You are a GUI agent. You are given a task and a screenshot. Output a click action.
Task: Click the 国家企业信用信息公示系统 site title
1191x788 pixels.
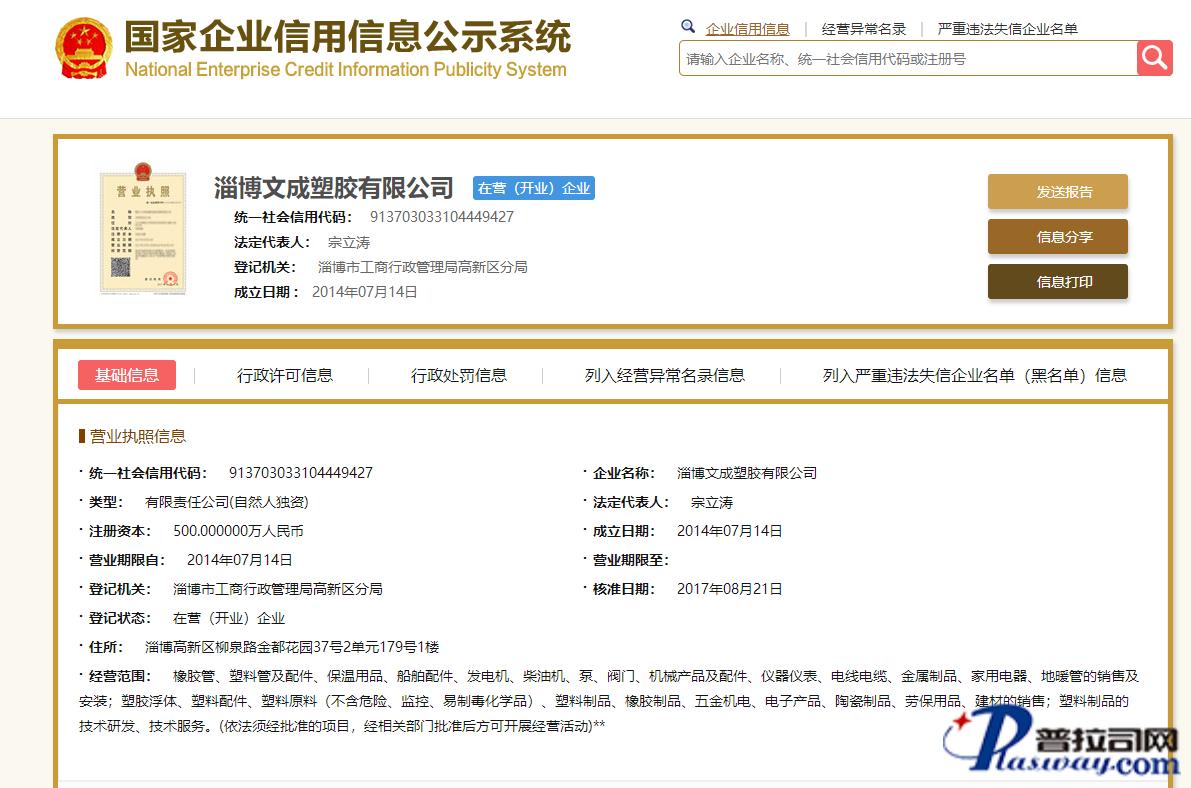point(347,37)
